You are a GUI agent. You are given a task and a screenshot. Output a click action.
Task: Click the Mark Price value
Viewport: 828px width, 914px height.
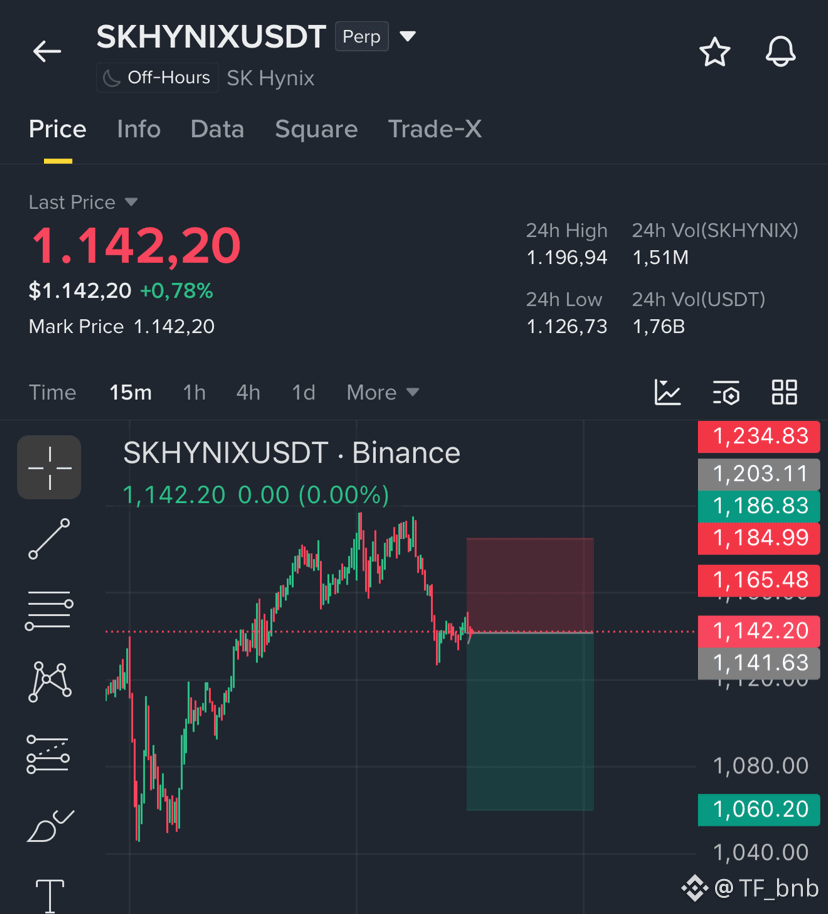pos(174,326)
